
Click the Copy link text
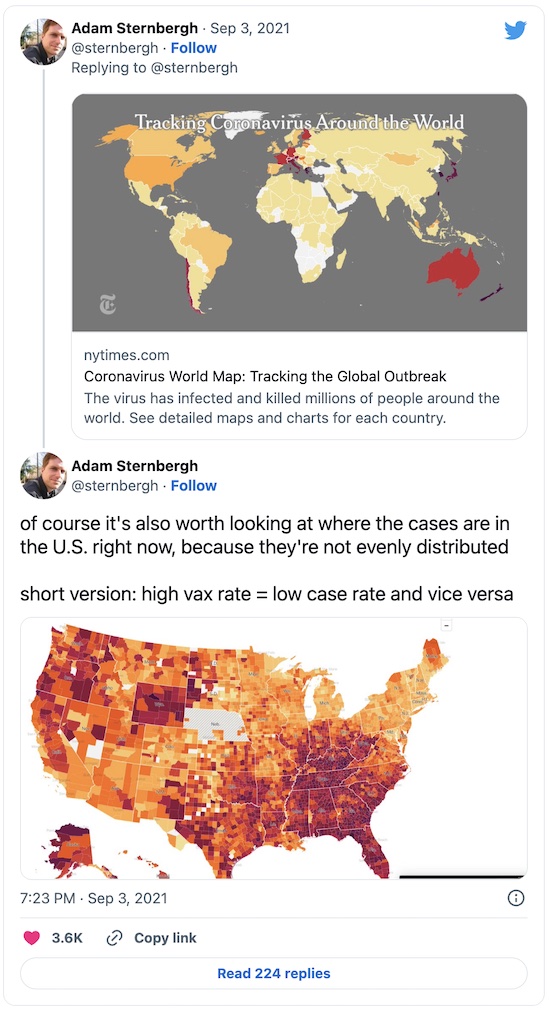point(166,938)
